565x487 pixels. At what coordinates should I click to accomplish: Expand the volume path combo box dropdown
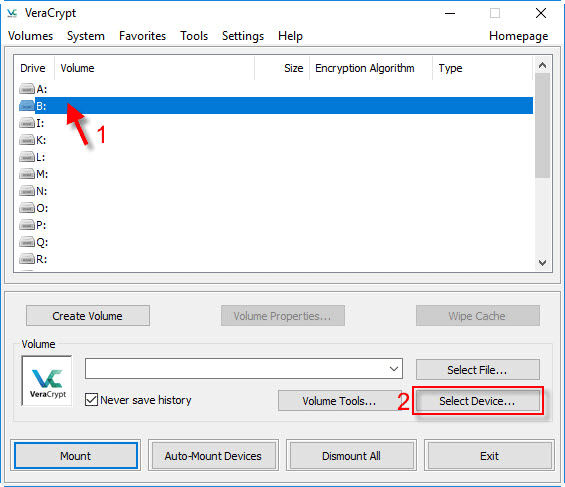point(393,368)
